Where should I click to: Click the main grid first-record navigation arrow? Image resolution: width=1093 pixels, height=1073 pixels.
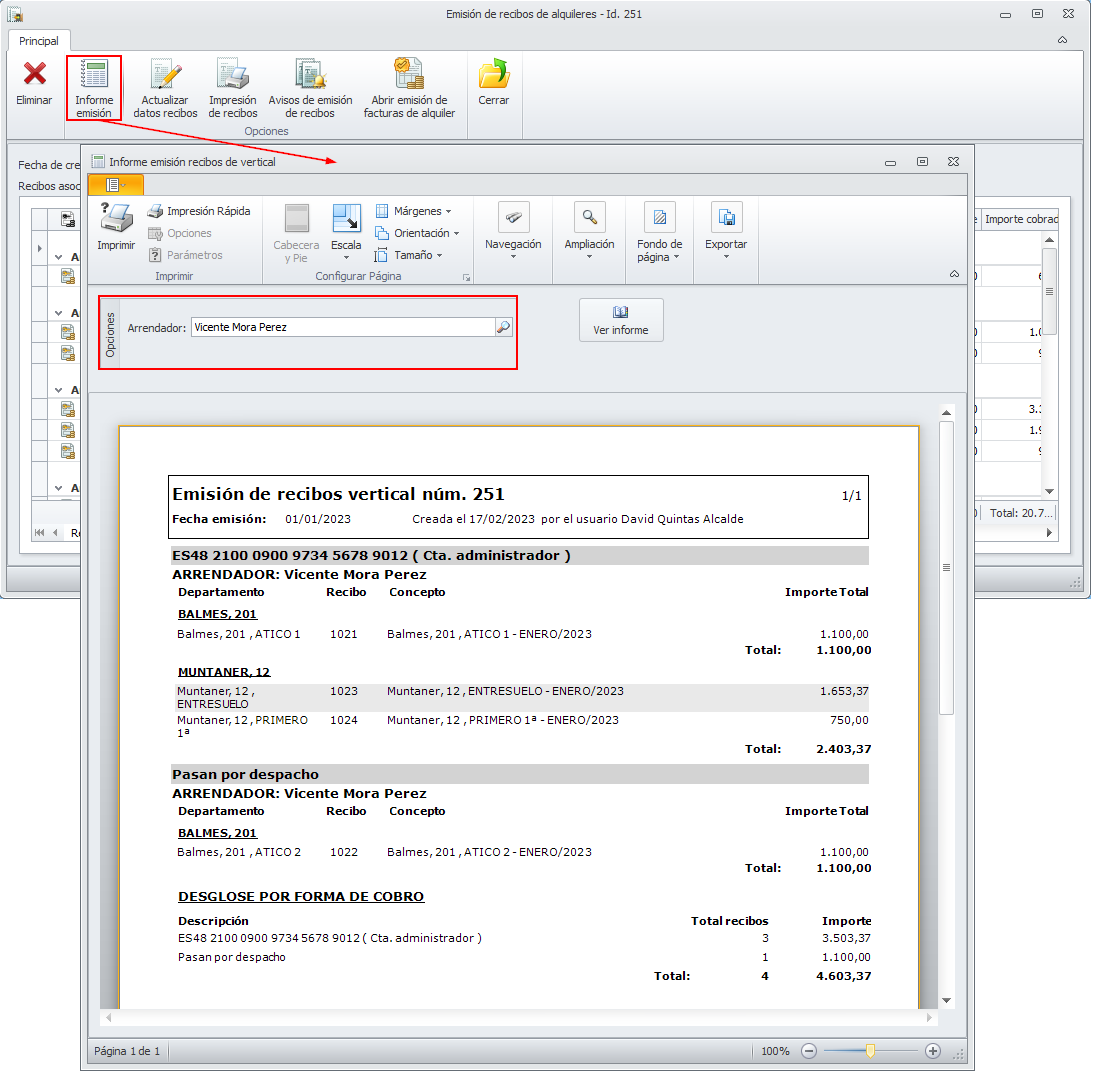(40, 533)
